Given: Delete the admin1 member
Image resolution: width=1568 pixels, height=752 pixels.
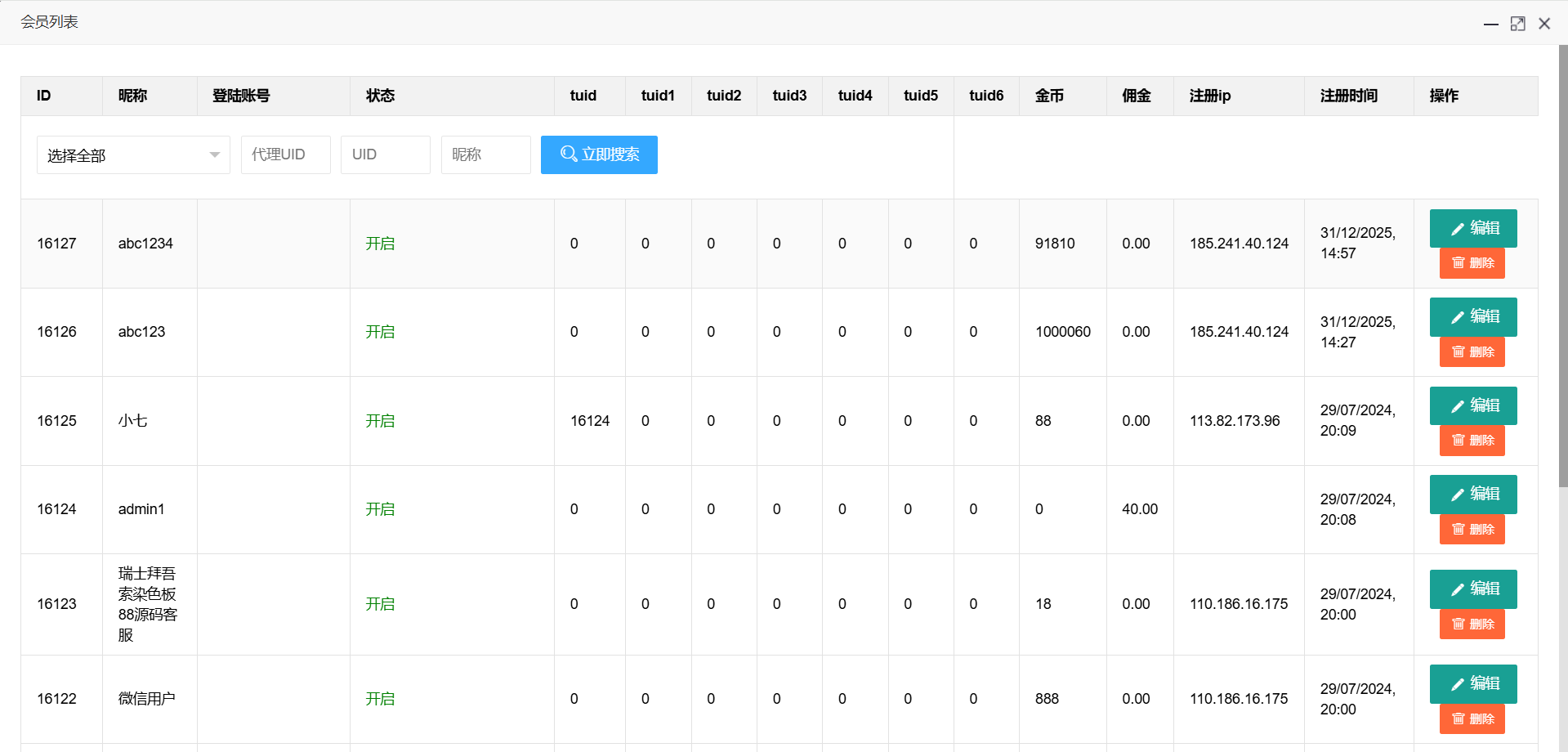Looking at the screenshot, I should click(1472, 530).
